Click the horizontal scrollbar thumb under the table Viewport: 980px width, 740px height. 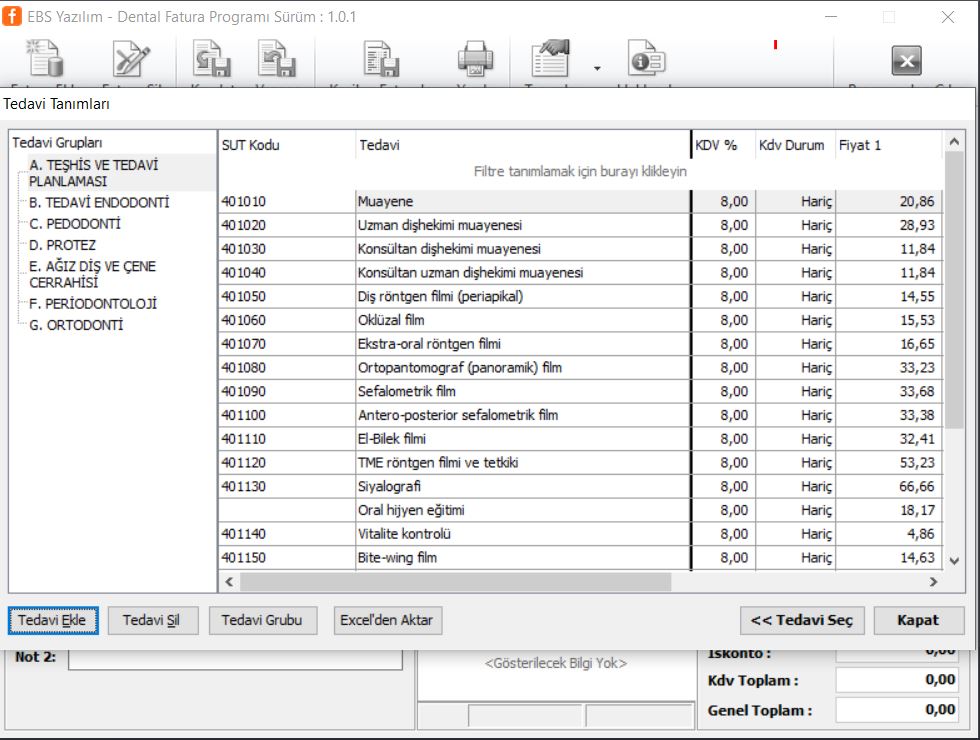(x=456, y=582)
